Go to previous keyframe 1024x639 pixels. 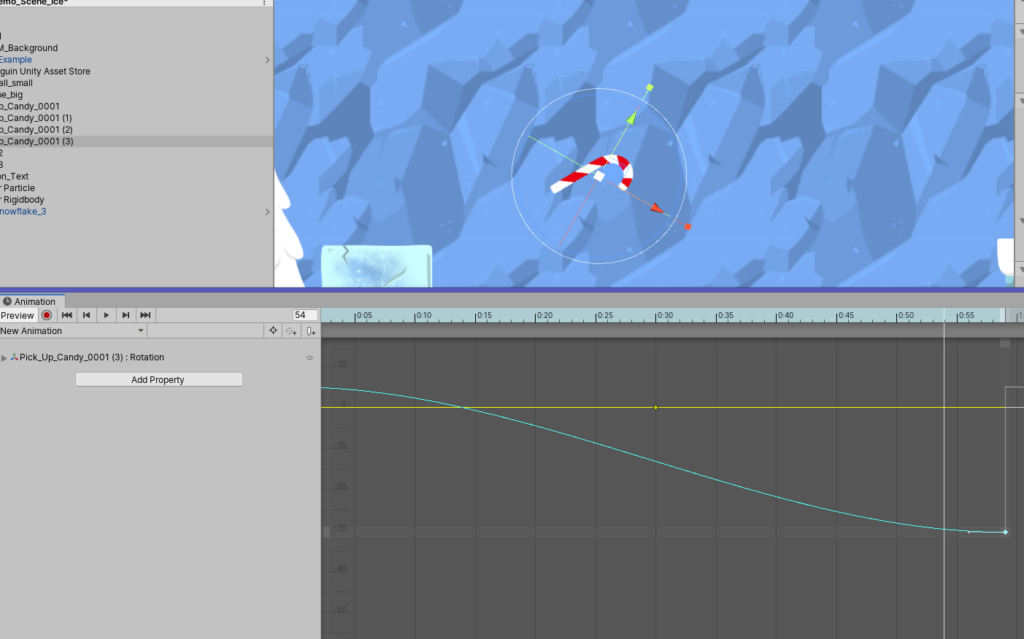87,315
